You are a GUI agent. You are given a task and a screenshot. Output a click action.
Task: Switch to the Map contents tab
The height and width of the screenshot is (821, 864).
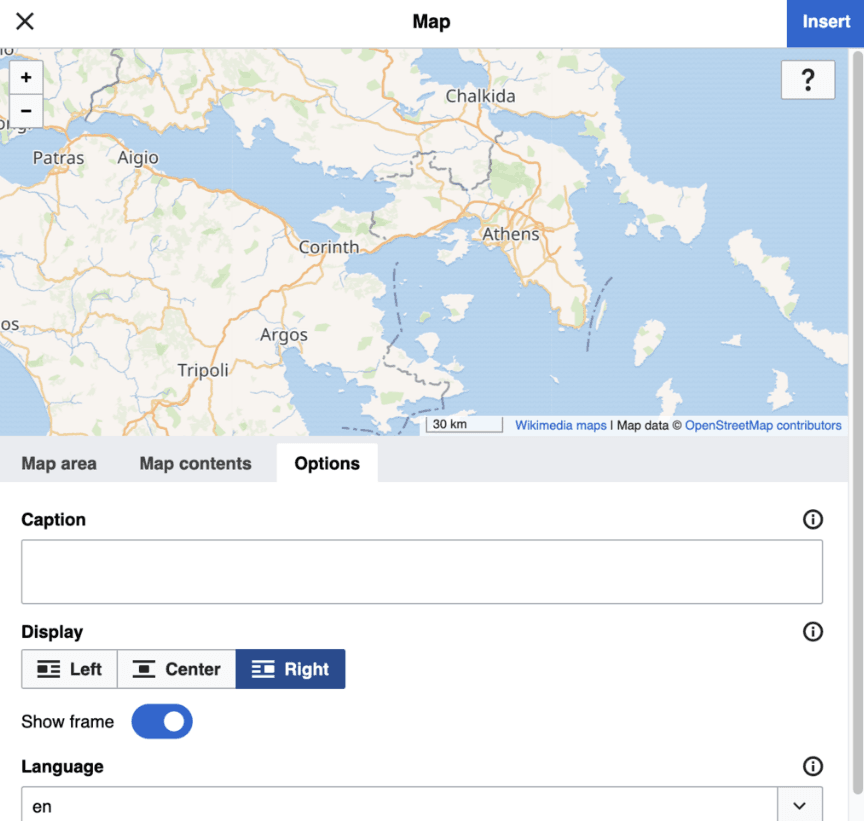coord(195,463)
